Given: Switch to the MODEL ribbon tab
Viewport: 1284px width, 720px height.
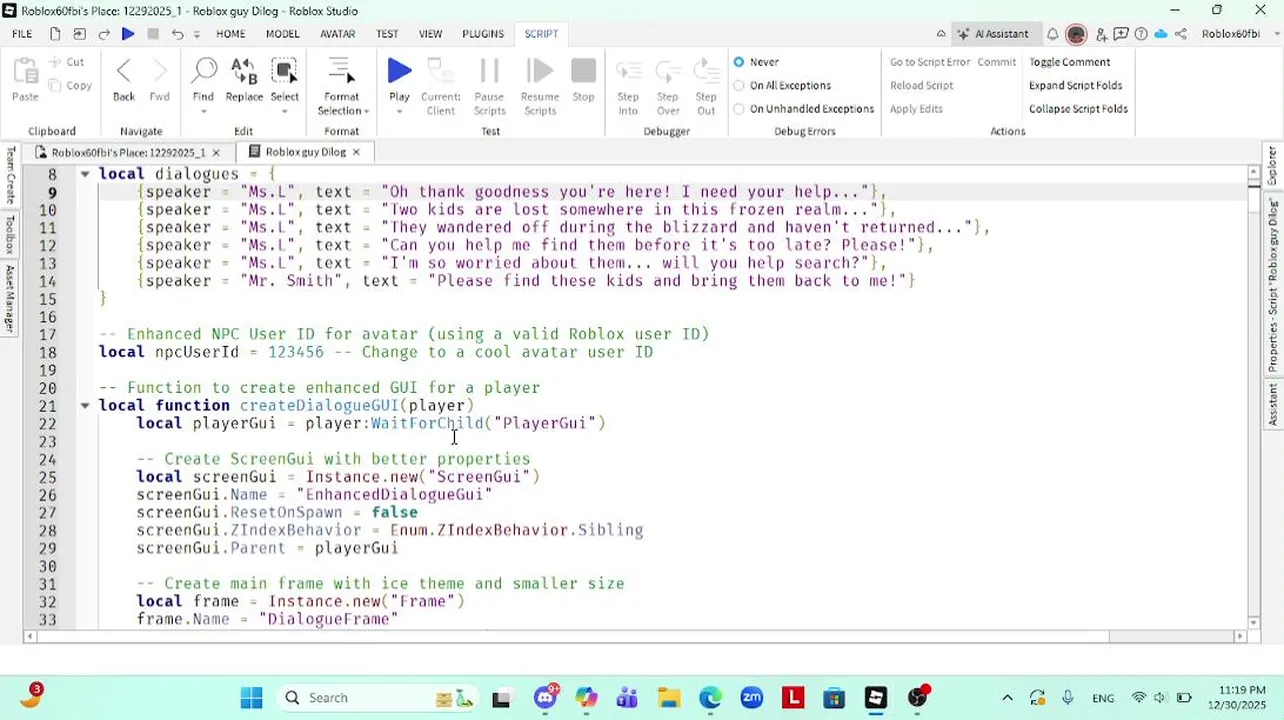Looking at the screenshot, I should (x=283, y=34).
